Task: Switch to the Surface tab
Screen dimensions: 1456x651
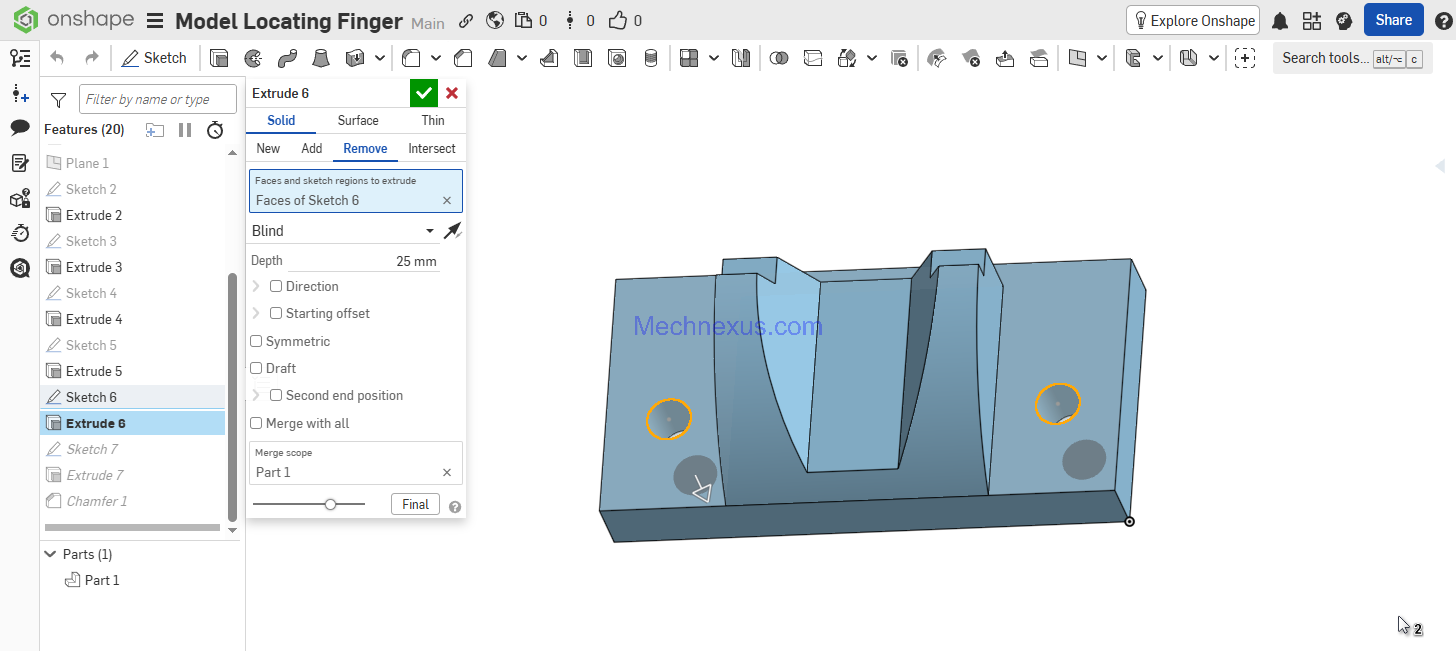Action: [357, 120]
